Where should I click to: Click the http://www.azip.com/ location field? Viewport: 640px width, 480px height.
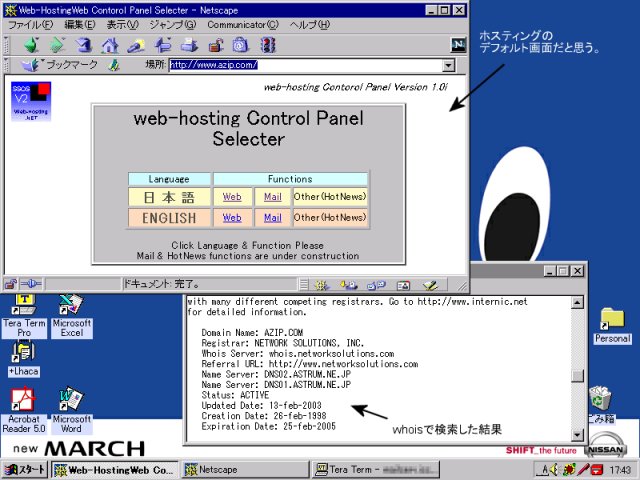pos(305,65)
